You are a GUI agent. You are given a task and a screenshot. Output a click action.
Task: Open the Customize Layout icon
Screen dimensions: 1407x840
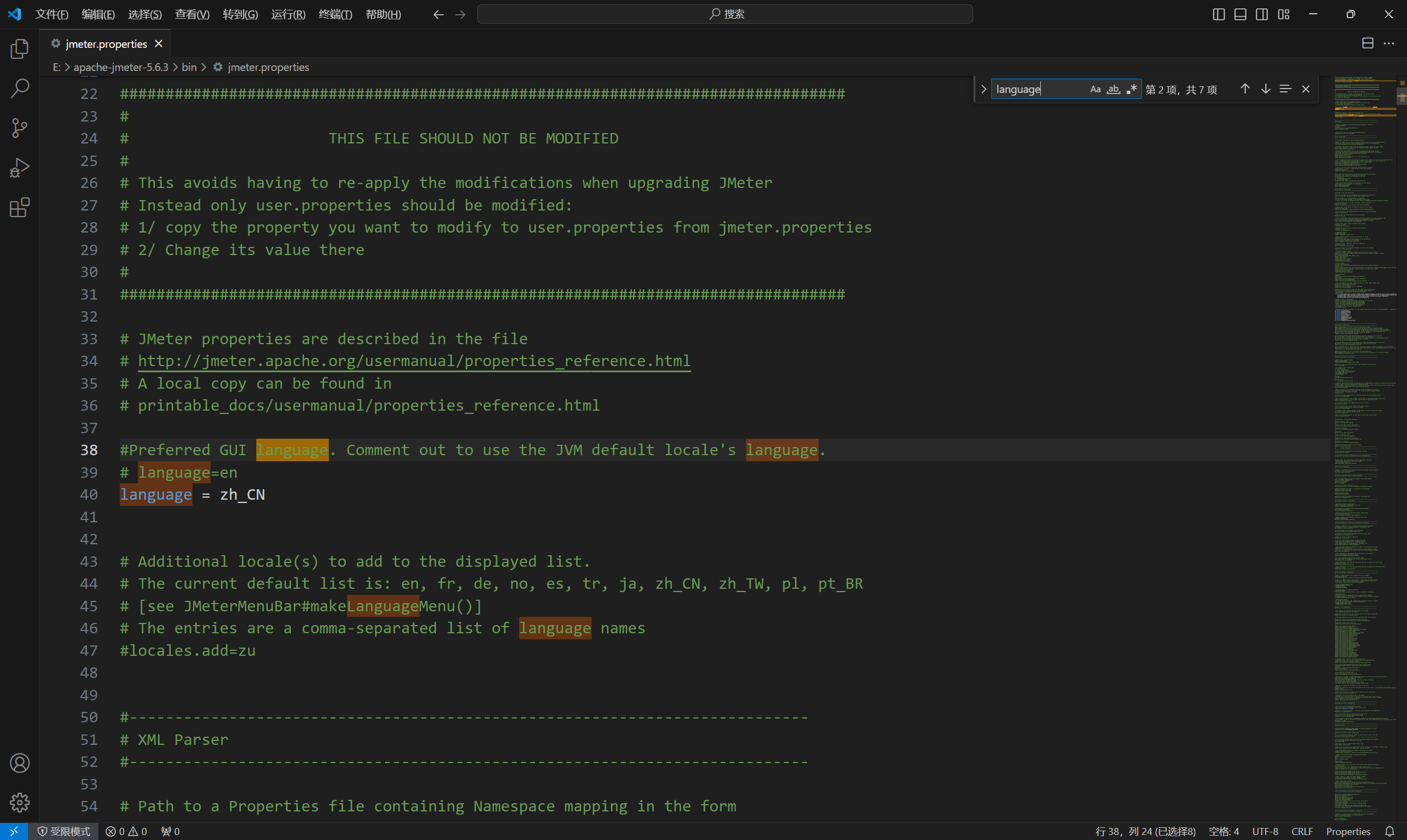[x=1284, y=14]
